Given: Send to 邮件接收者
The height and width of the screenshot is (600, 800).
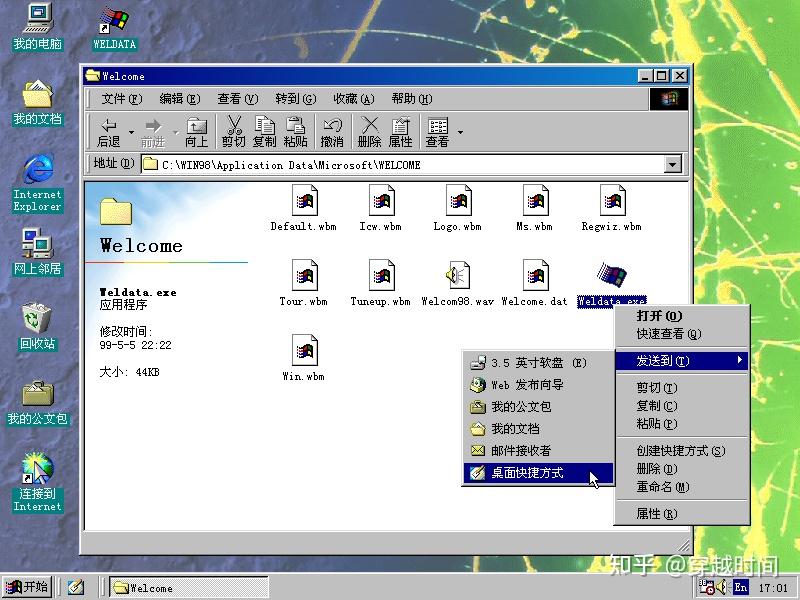Looking at the screenshot, I should click(538, 451).
